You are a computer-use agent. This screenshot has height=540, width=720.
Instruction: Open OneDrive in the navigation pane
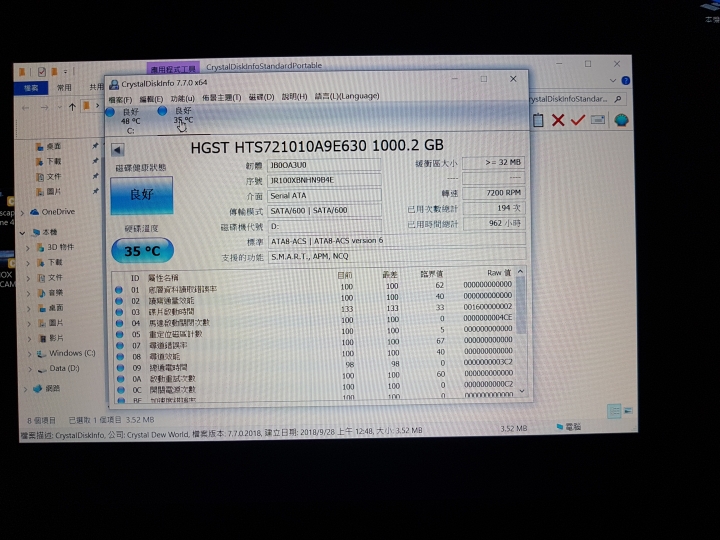(x=58, y=212)
